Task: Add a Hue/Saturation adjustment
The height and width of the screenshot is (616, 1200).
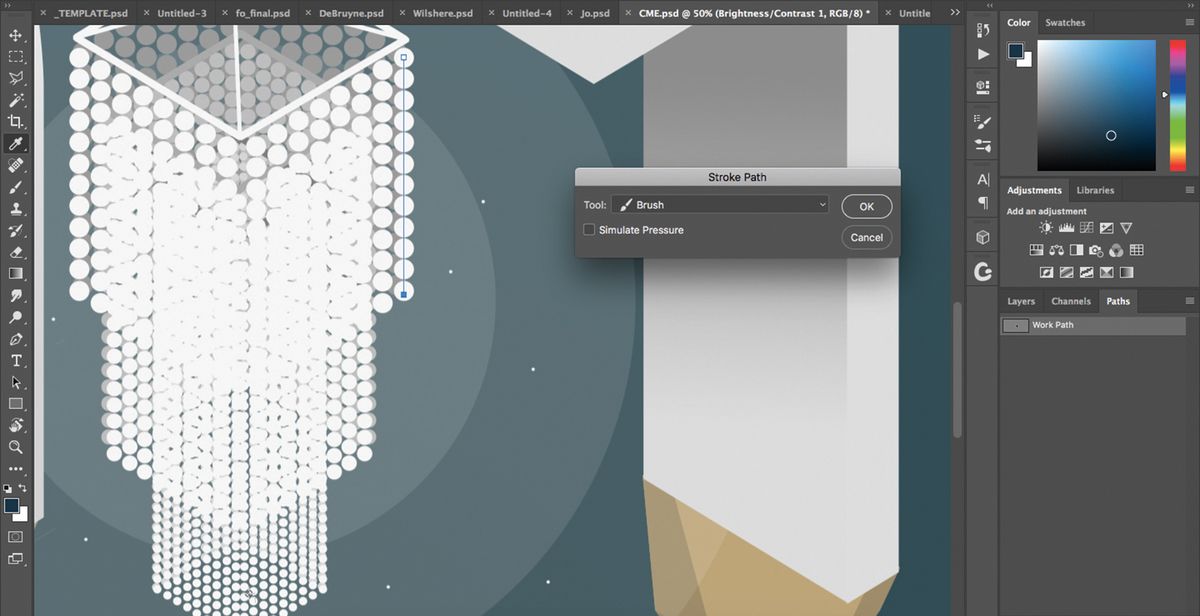Action: click(1037, 249)
